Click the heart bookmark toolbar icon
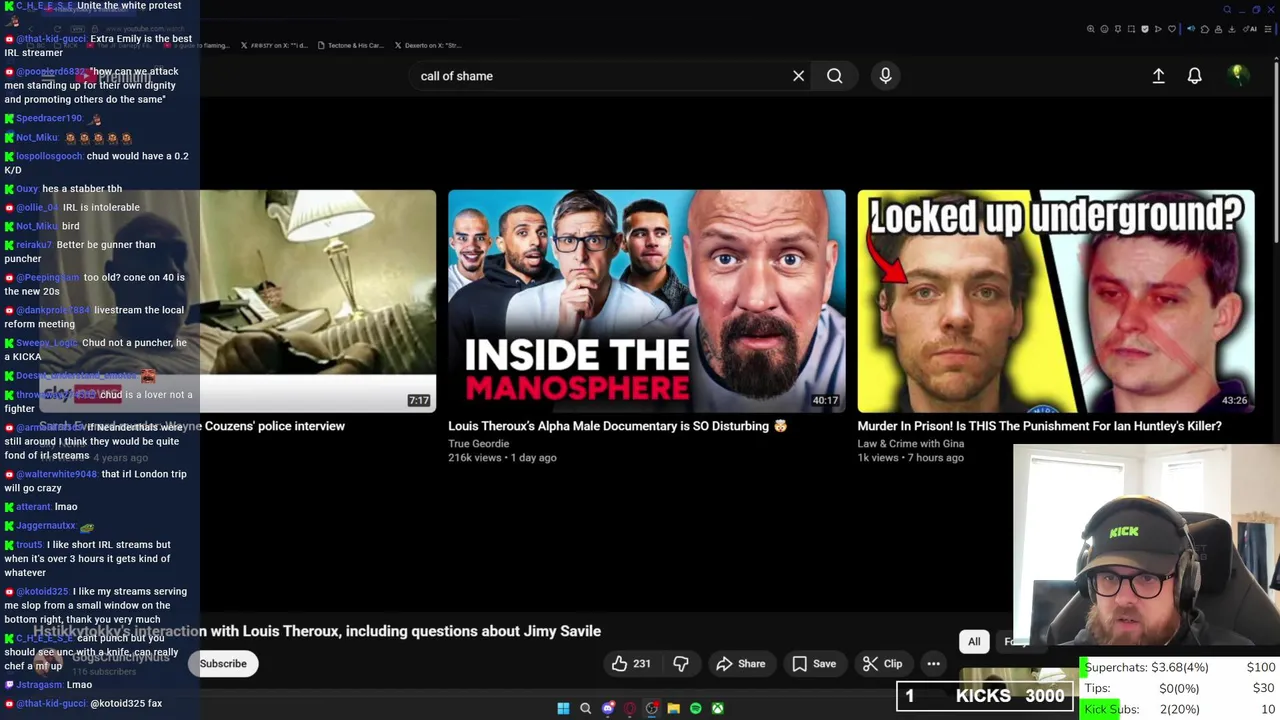This screenshot has width=1280, height=720. pos(1172,29)
